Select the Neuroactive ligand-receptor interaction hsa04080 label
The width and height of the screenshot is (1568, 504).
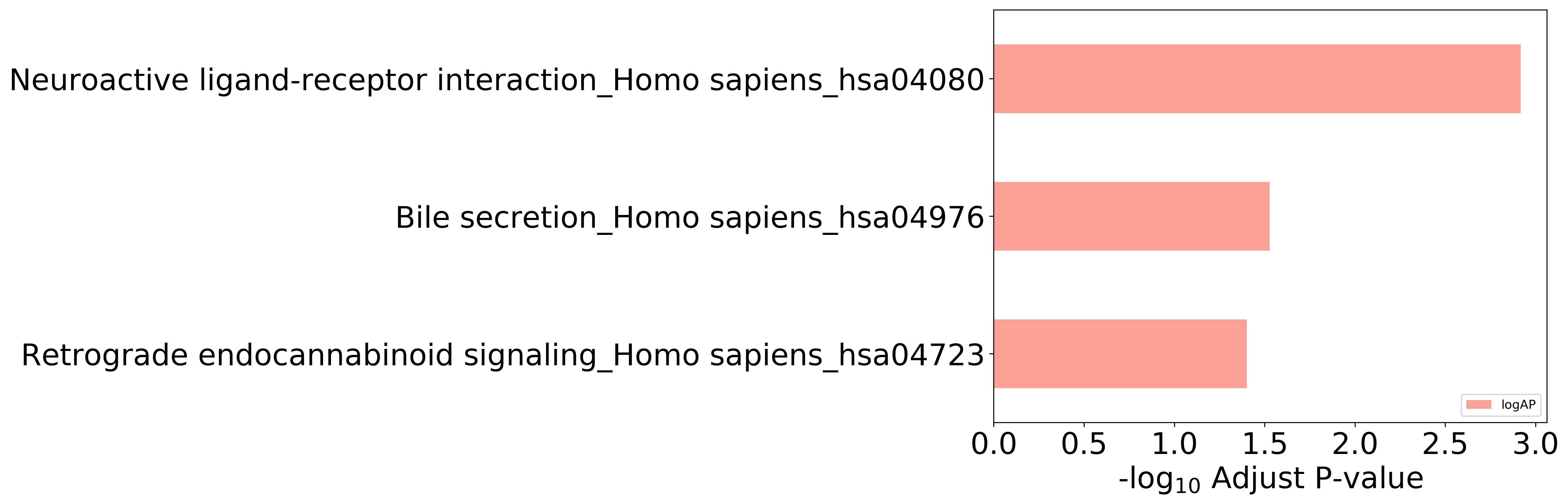click(x=497, y=80)
